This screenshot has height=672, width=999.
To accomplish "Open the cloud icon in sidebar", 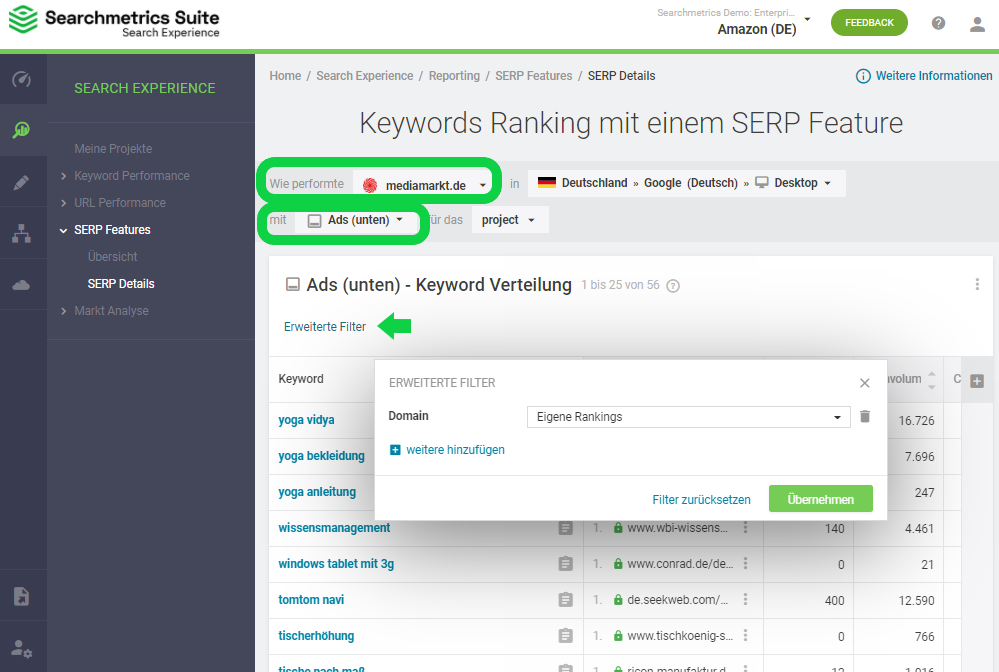I will tap(22, 285).
